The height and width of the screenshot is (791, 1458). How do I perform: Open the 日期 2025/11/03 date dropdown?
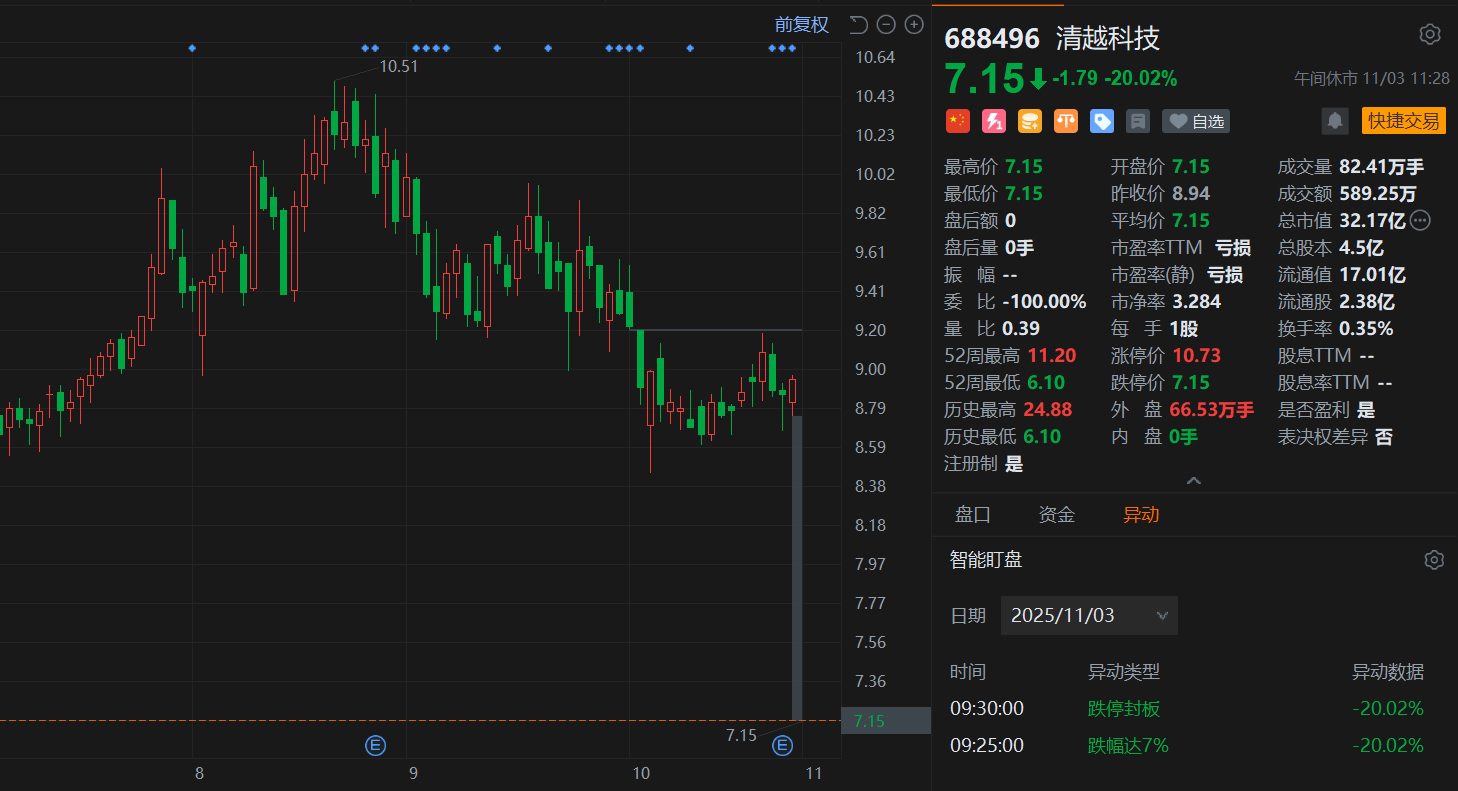point(1089,615)
